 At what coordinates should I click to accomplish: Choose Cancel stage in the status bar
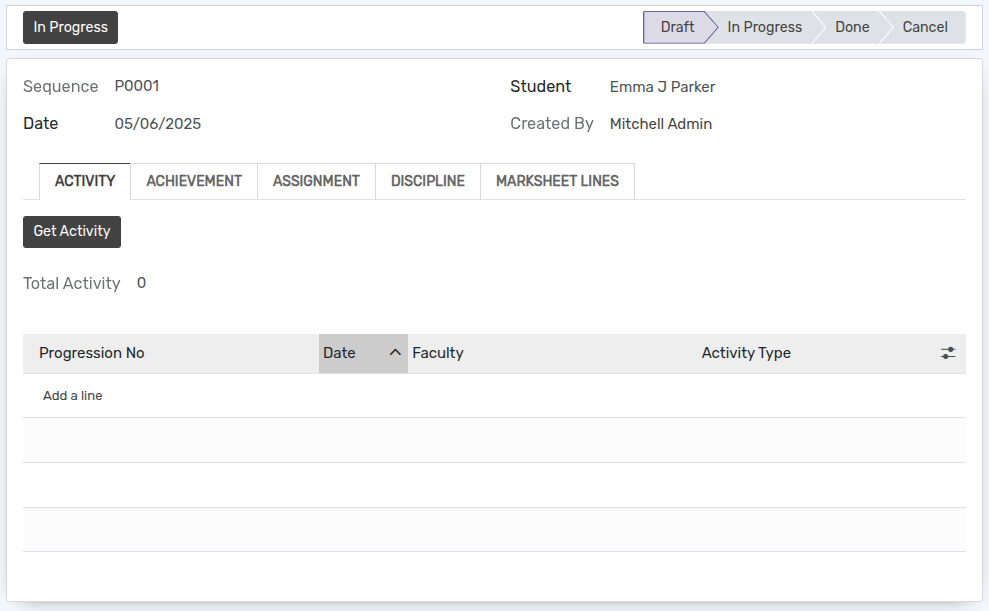tap(924, 27)
